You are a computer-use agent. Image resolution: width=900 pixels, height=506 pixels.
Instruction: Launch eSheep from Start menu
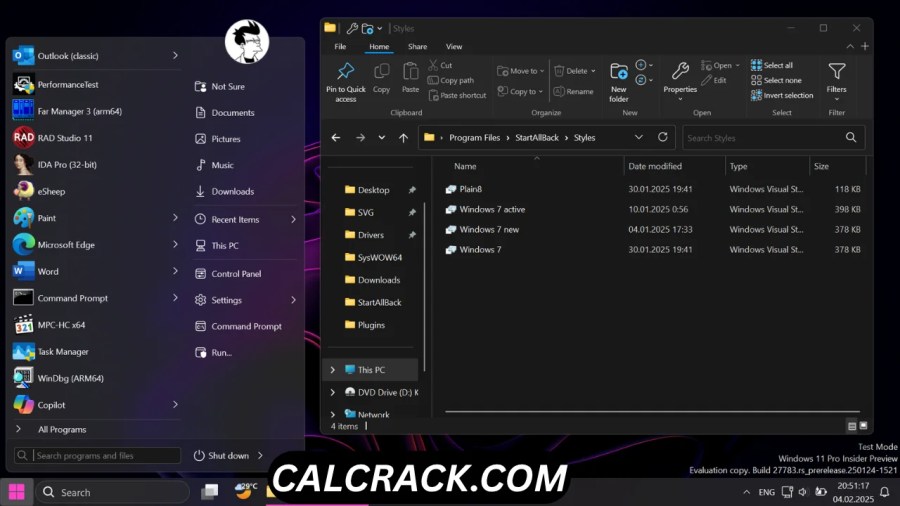96,191
